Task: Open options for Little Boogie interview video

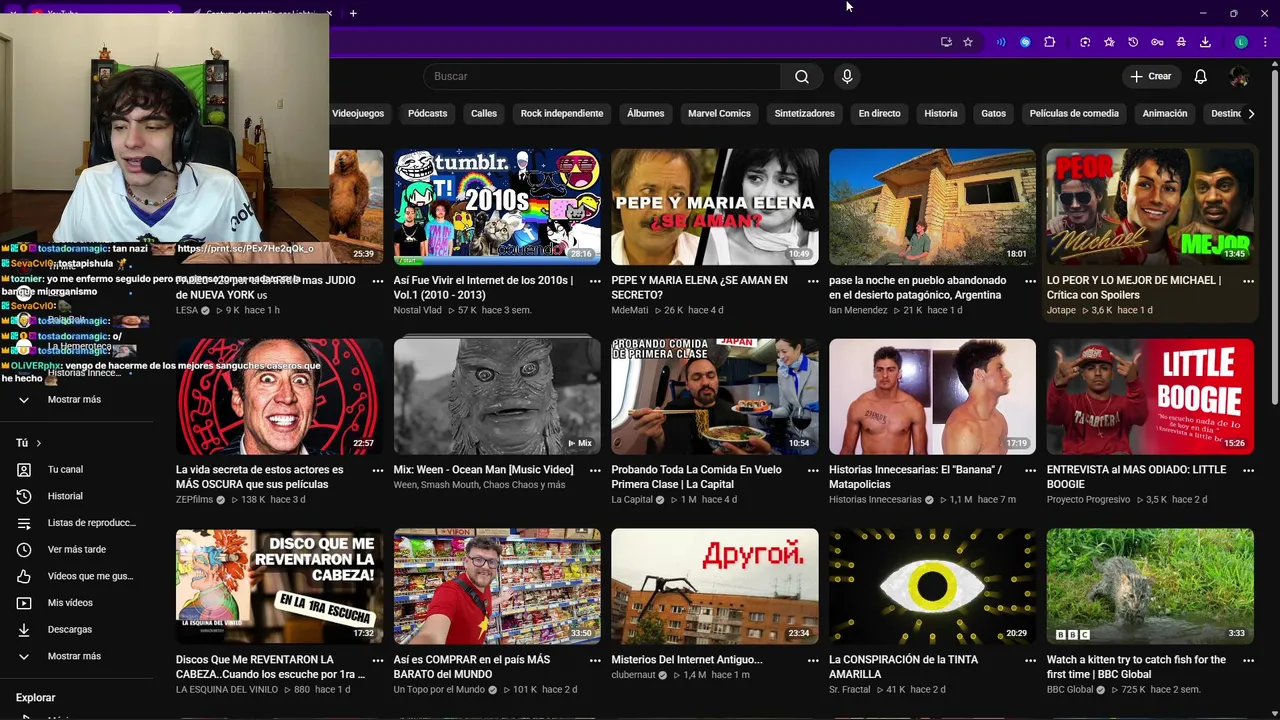Action: point(1248,470)
